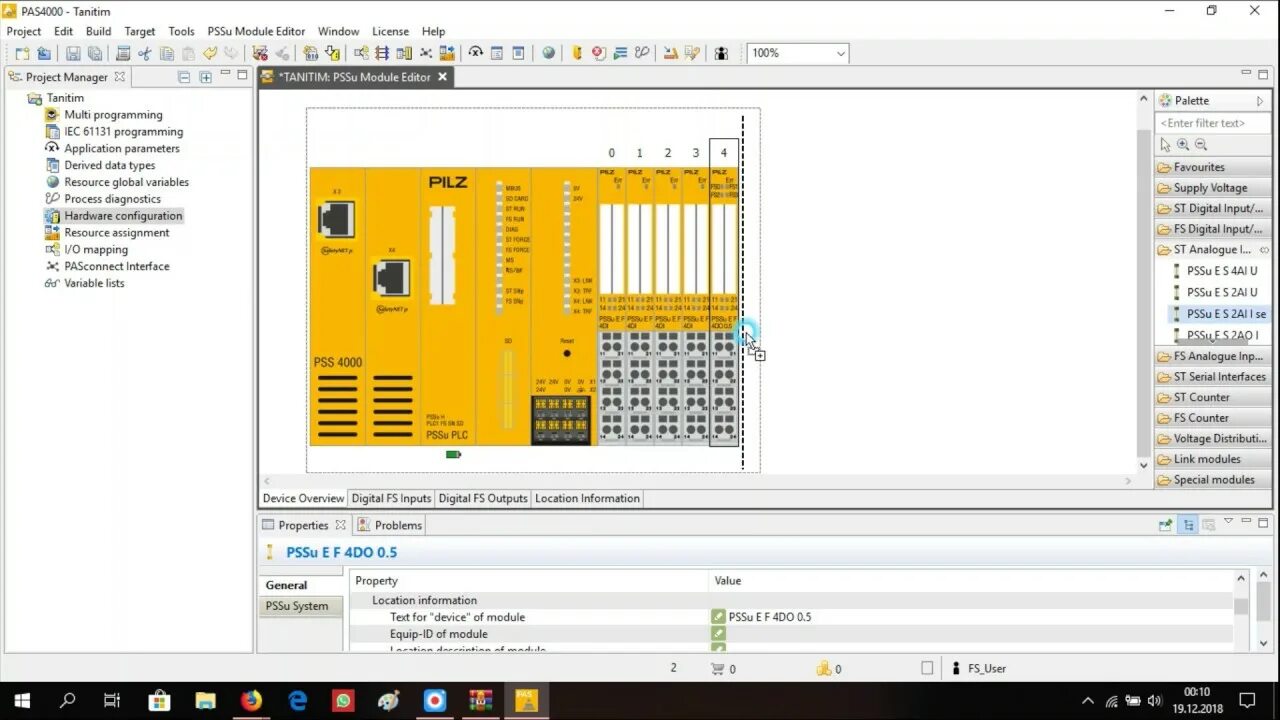1280x720 pixels.
Task: Open the Properties view menu triangle
Action: pos(1229,521)
